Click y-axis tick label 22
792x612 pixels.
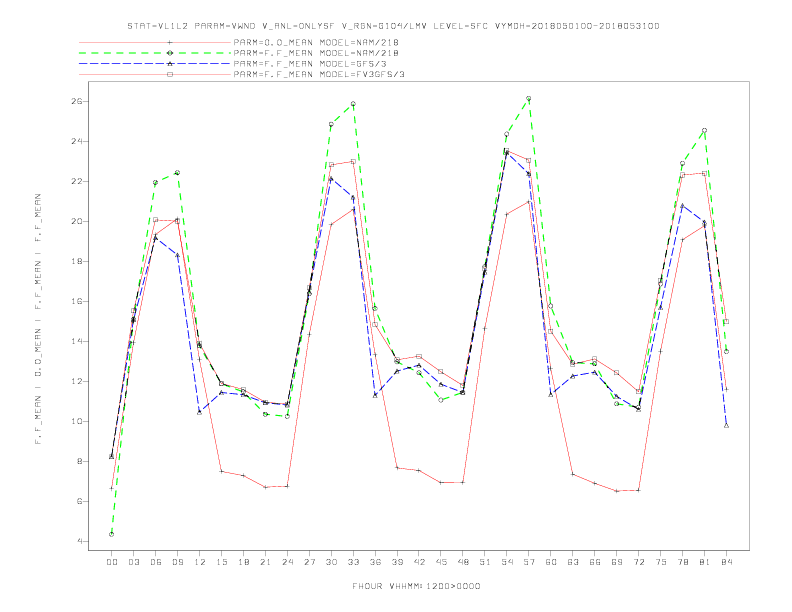click(79, 181)
